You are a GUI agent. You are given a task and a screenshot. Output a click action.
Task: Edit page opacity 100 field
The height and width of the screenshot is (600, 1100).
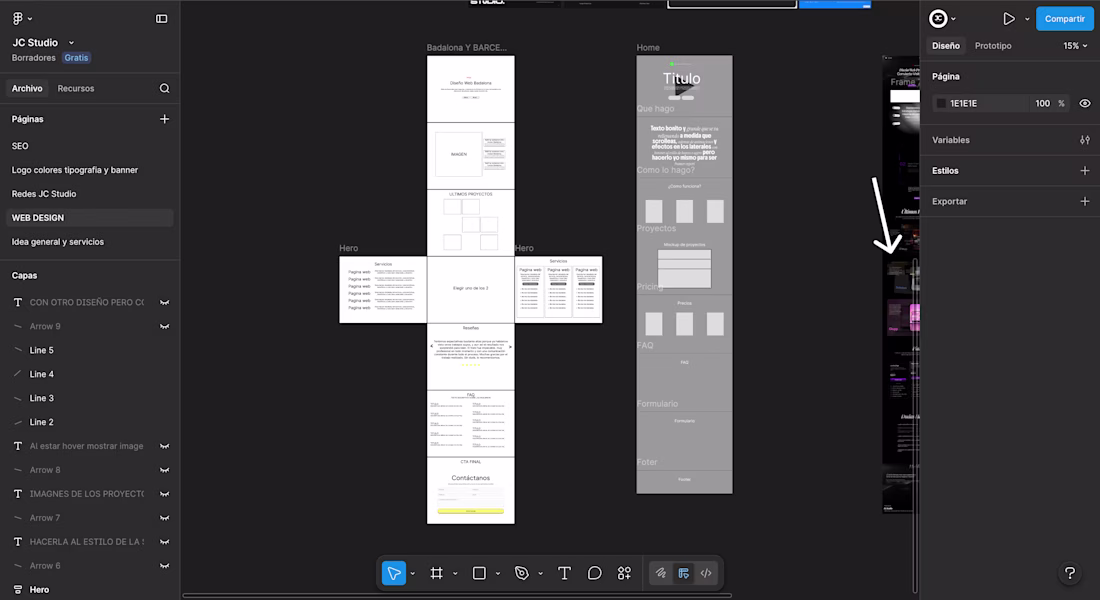click(1042, 103)
